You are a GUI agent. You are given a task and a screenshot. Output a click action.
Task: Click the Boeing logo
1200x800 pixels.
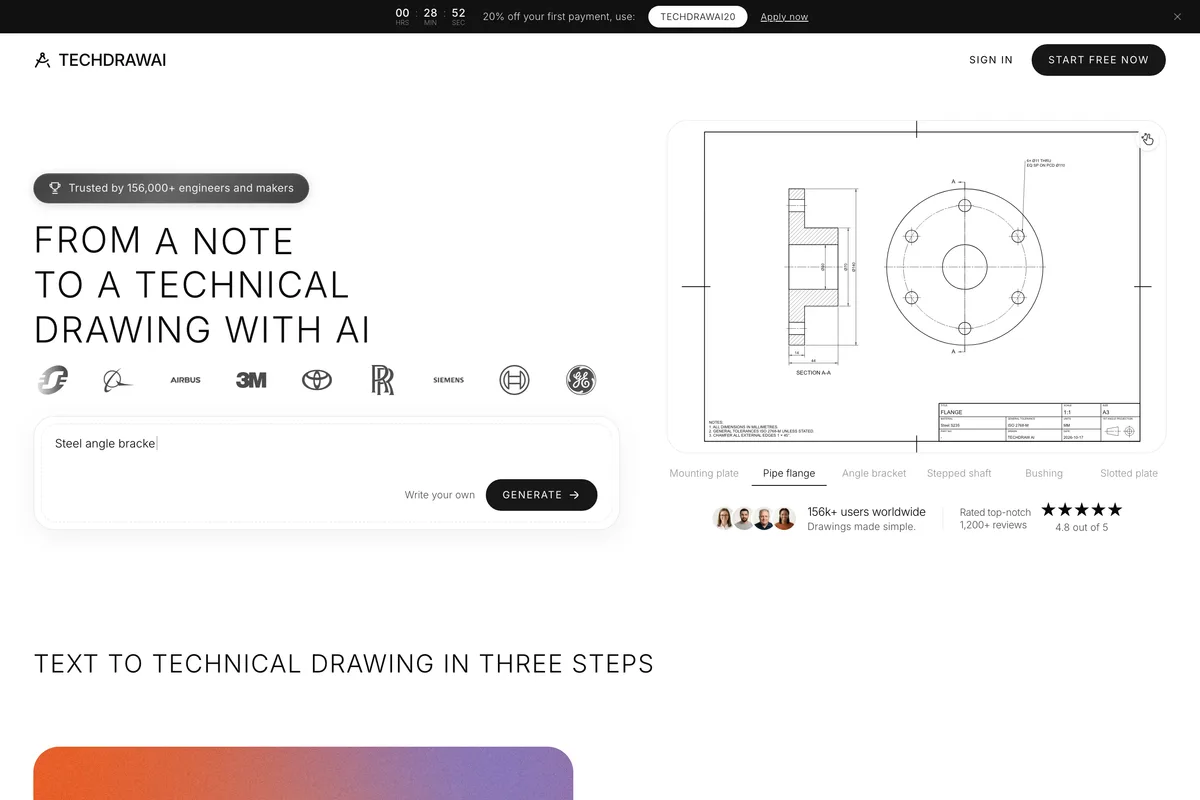point(117,380)
